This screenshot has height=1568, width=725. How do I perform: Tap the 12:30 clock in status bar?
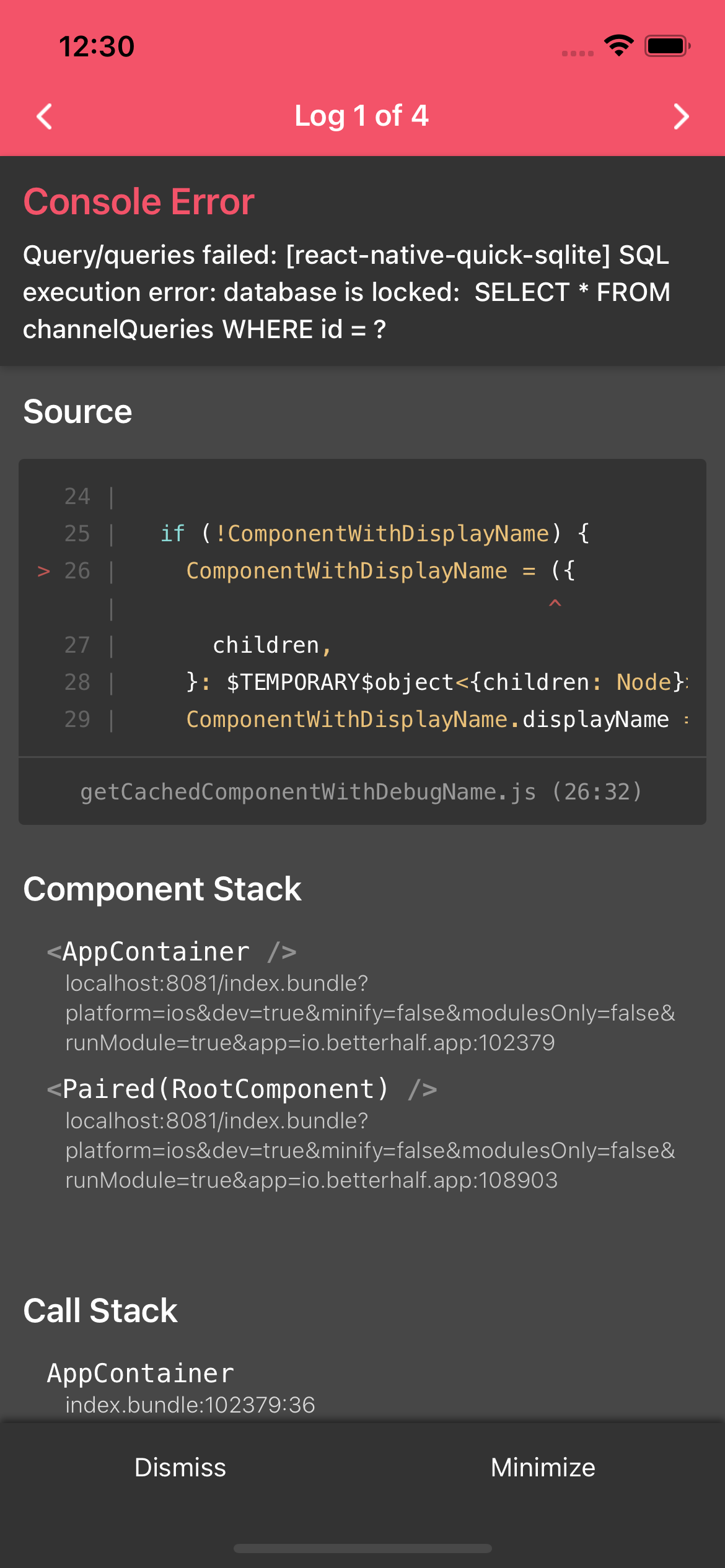click(97, 46)
